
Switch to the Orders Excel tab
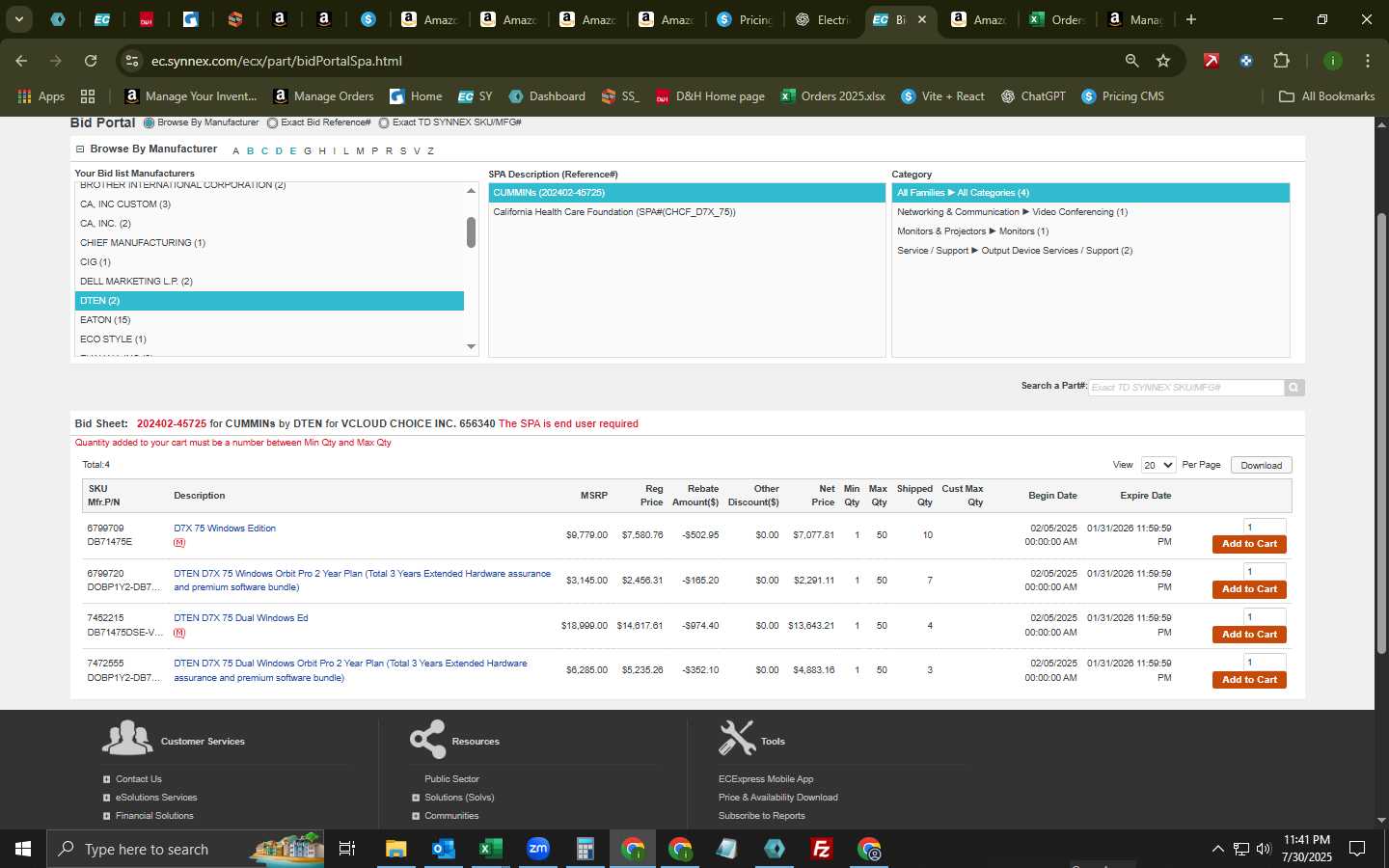pos(1056,19)
